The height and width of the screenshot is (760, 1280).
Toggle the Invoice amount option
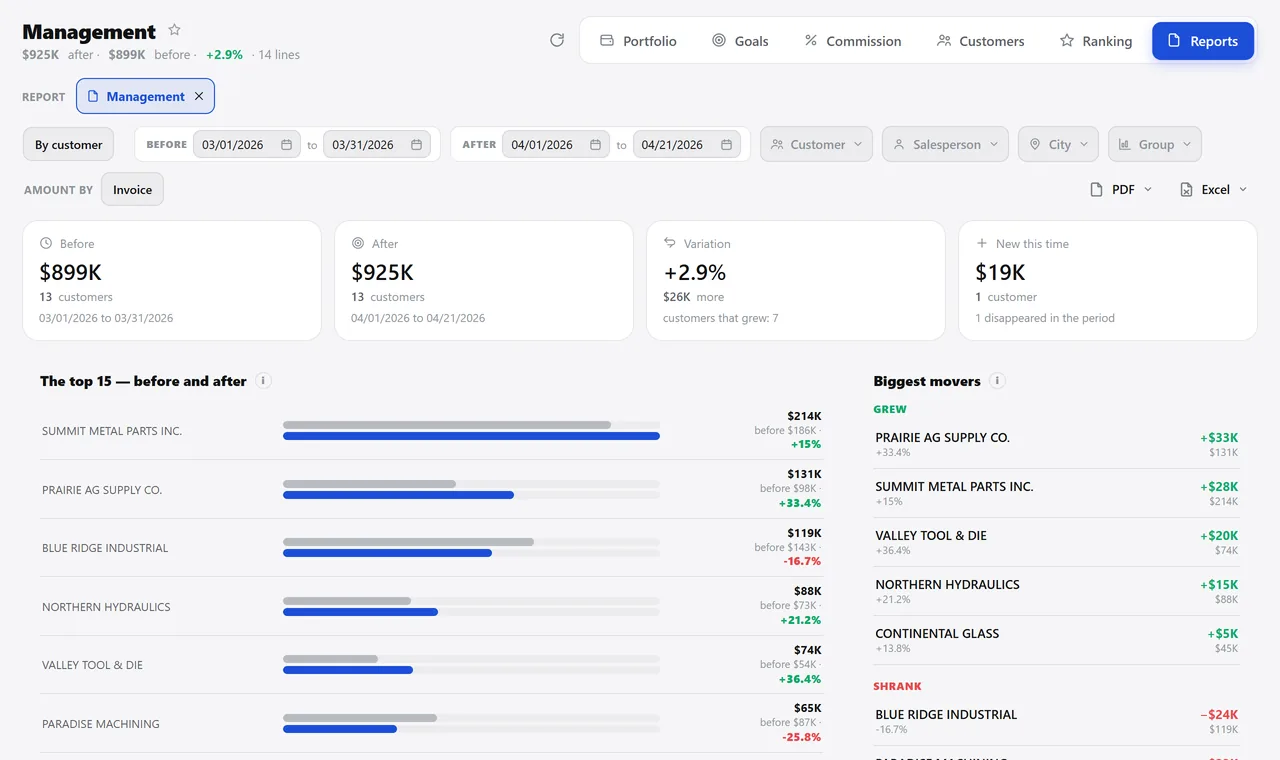point(132,189)
